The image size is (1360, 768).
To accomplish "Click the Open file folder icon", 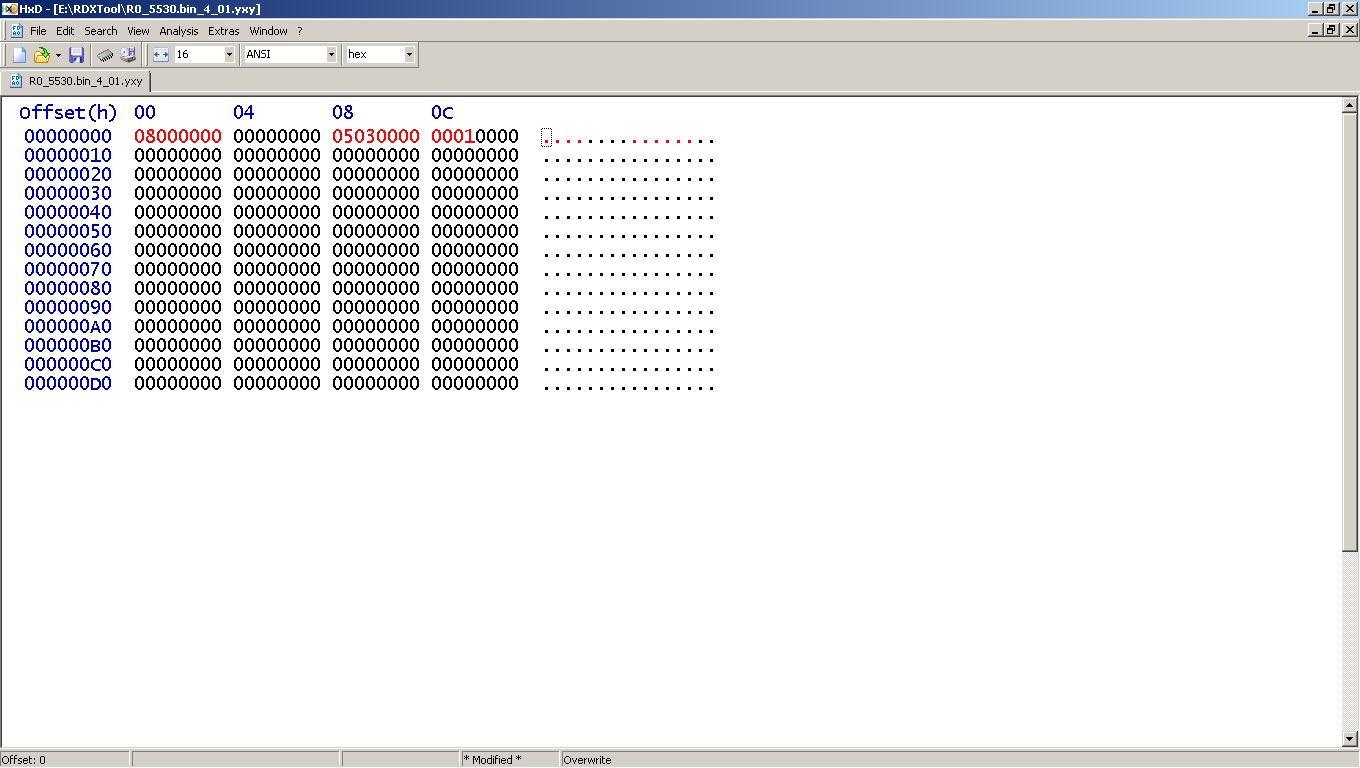I will [41, 55].
